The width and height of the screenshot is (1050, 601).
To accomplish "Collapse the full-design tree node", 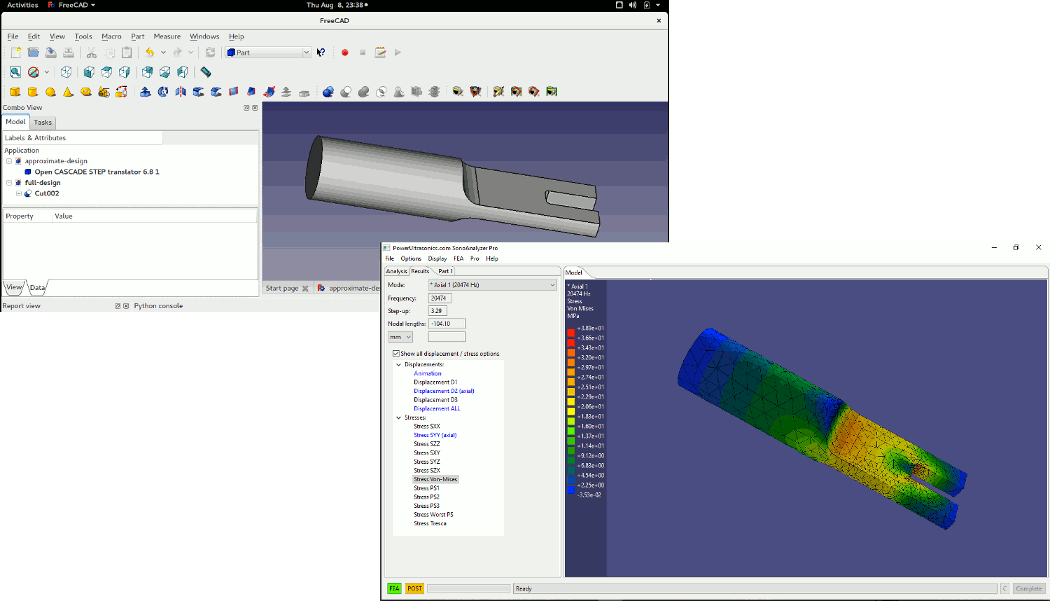I will click(9, 182).
